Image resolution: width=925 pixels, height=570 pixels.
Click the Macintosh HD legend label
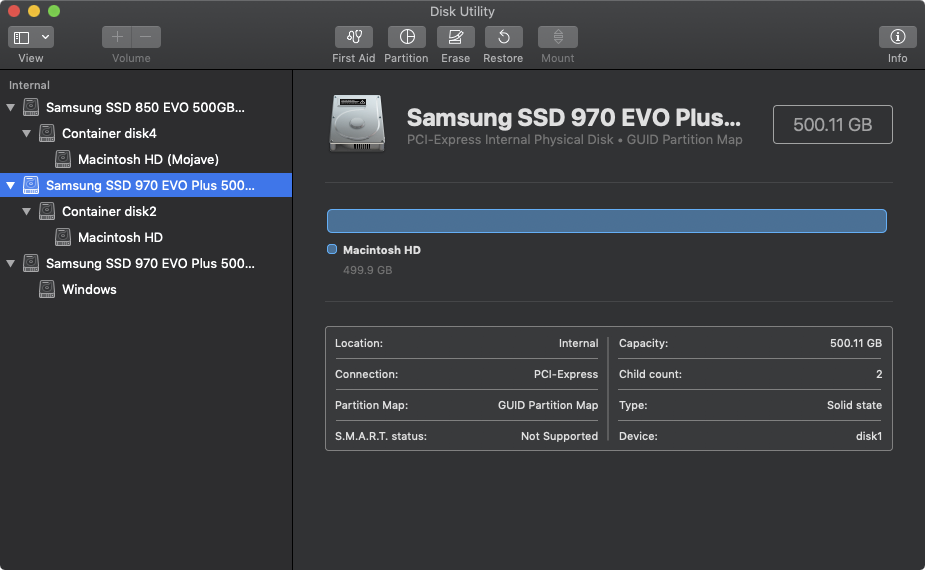pyautogui.click(x=382, y=250)
